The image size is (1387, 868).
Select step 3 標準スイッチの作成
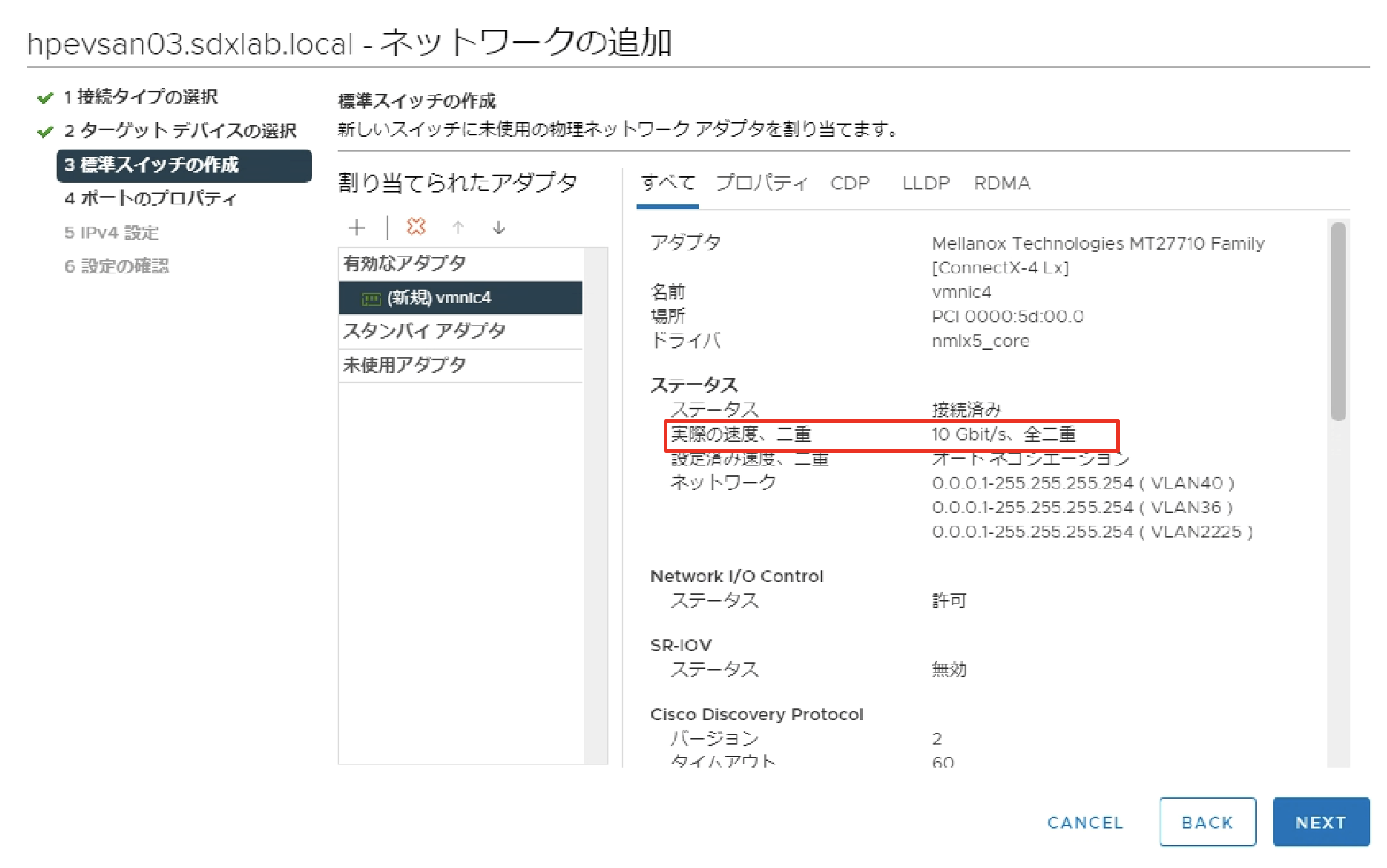coord(184,165)
